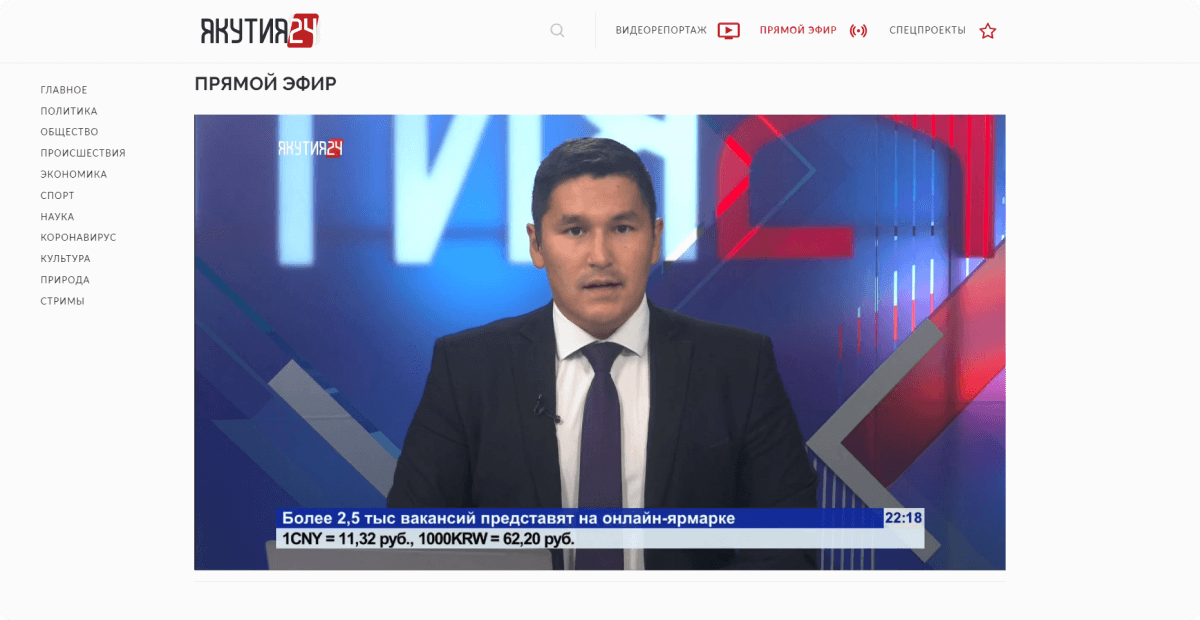Click the currency rates ticker line
Image resolution: width=1200 pixels, height=620 pixels.
click(428, 539)
